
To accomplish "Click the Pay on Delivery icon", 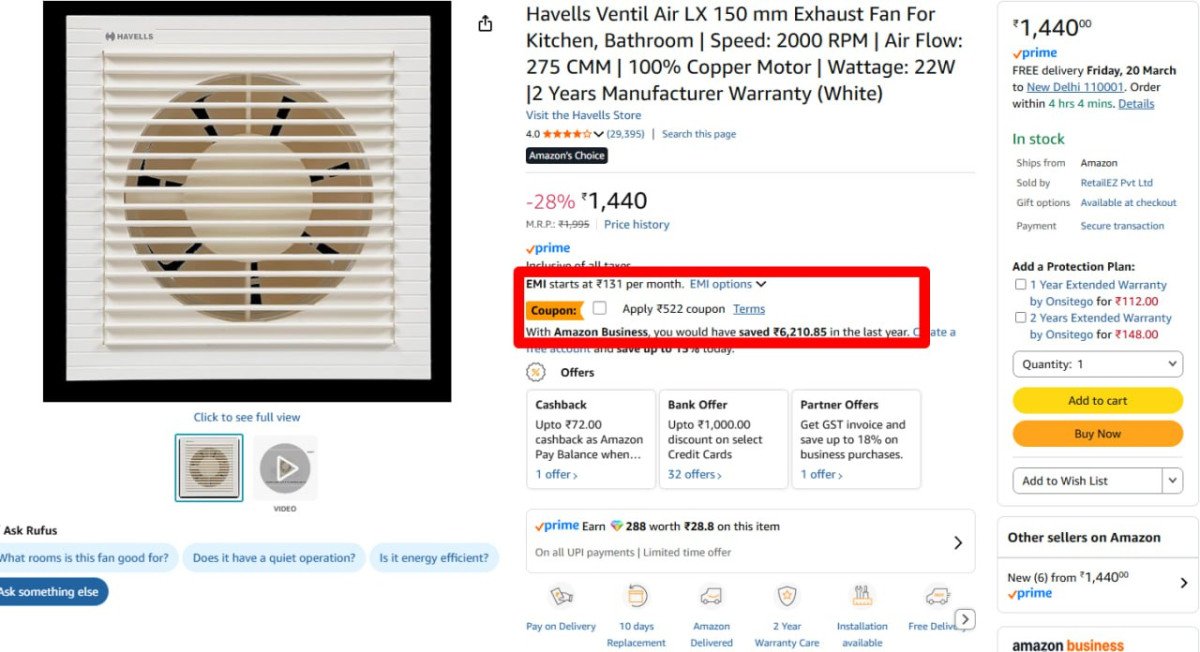I will 561,597.
